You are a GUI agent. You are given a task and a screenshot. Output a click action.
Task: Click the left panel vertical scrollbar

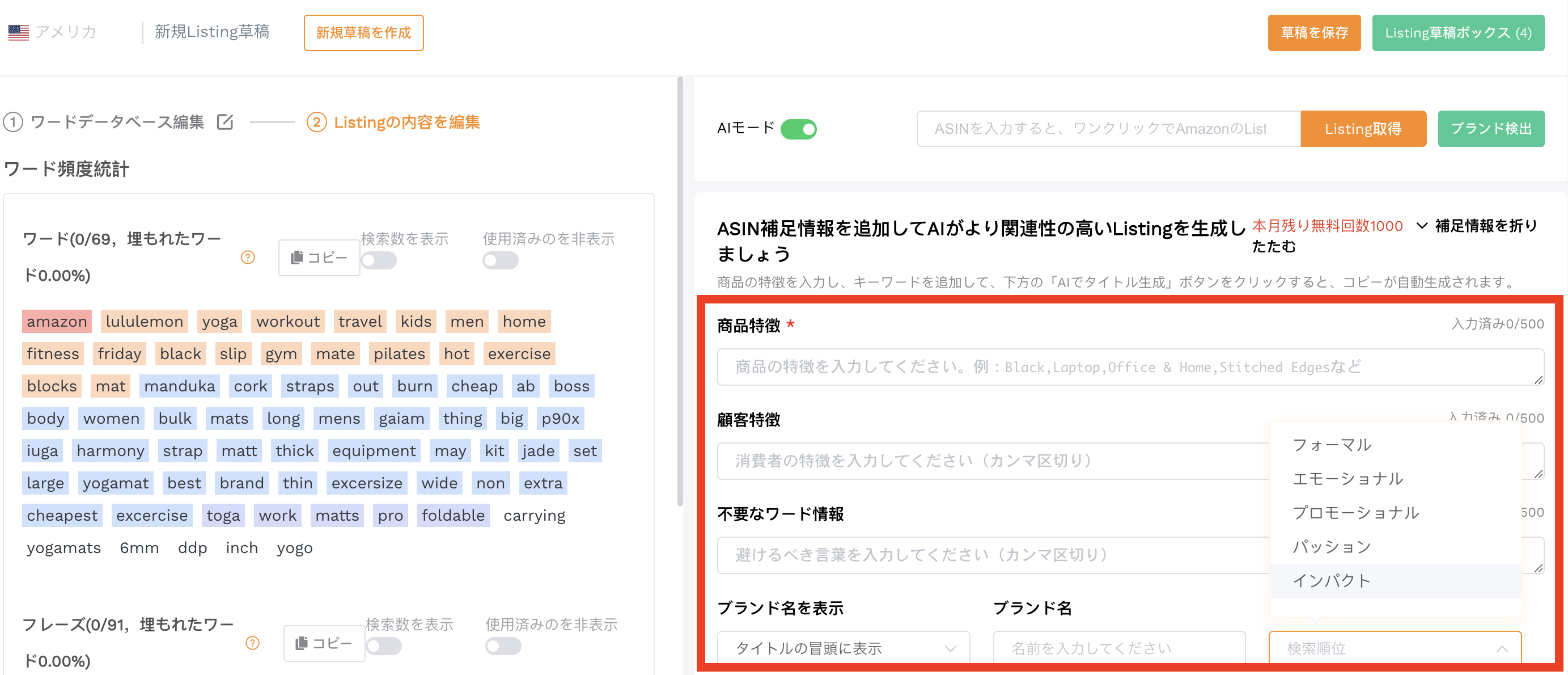tap(680, 291)
